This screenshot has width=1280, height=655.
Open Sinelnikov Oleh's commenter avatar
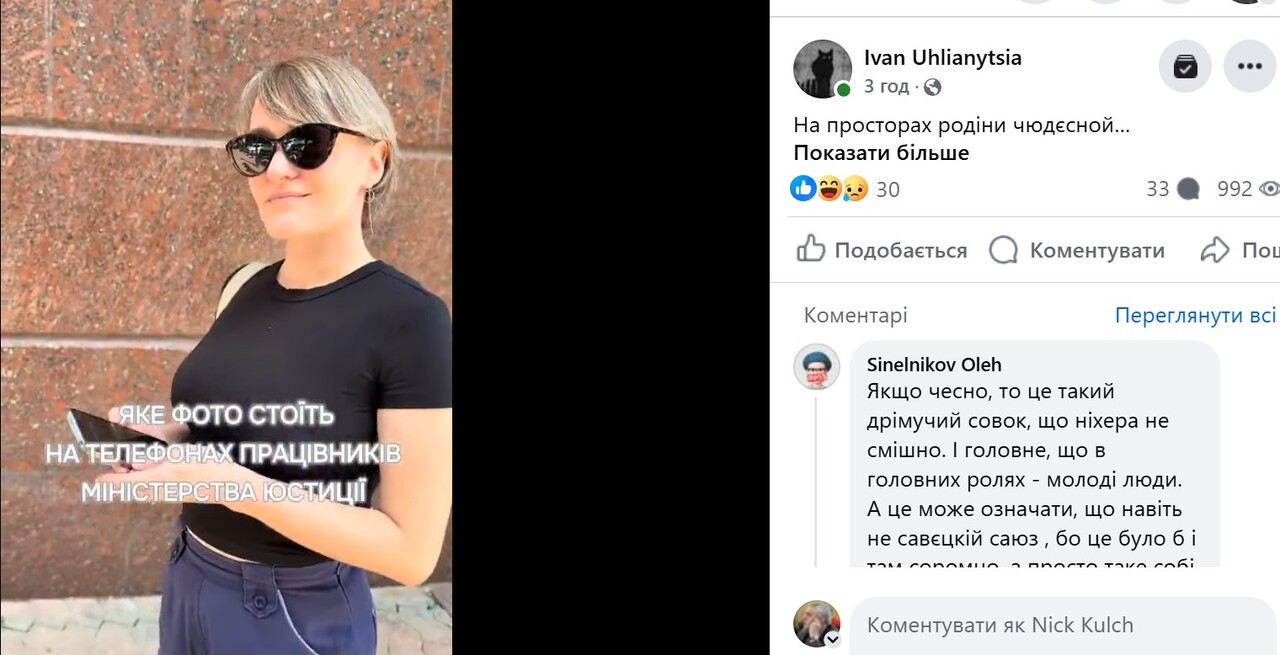tap(816, 366)
